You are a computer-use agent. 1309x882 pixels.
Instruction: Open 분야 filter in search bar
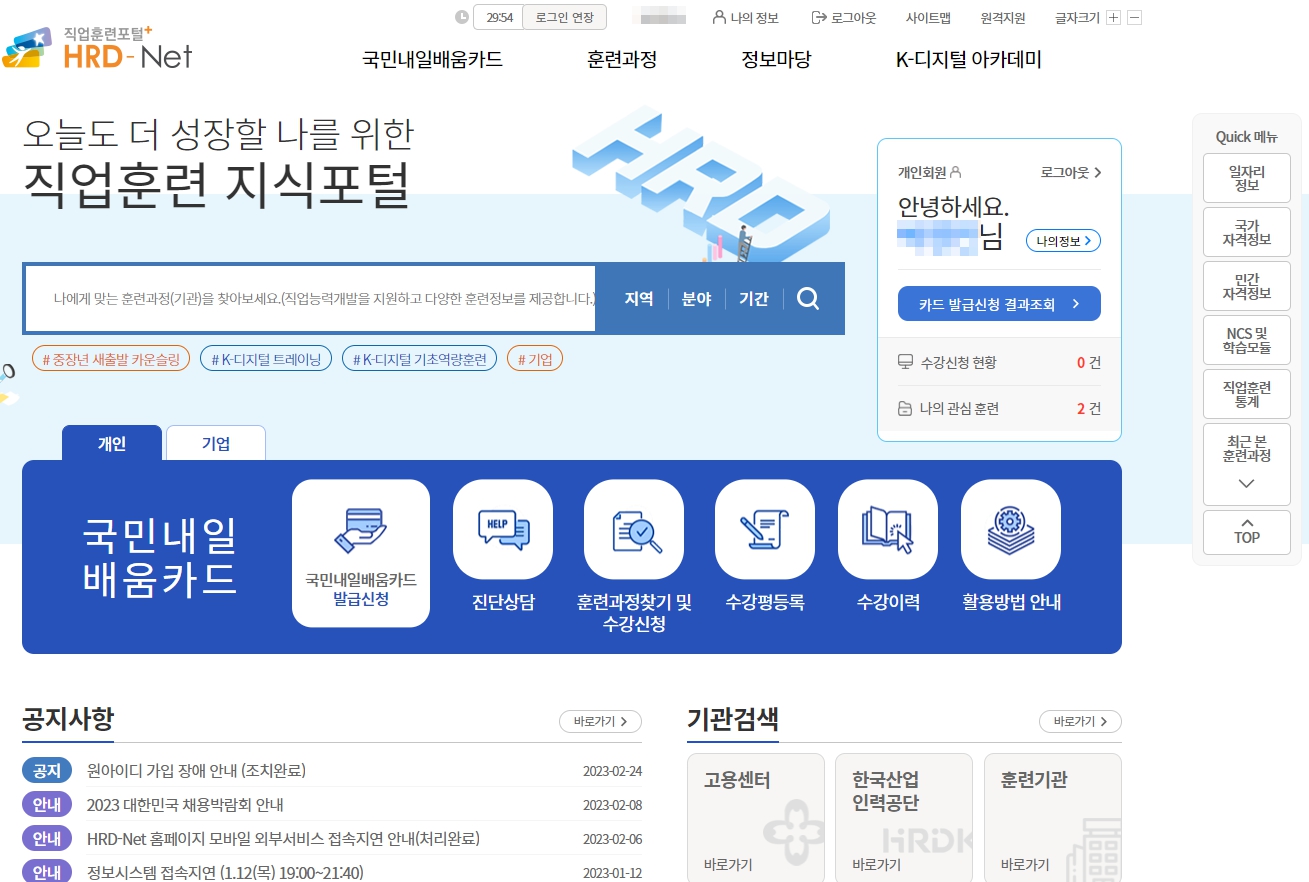click(x=696, y=298)
